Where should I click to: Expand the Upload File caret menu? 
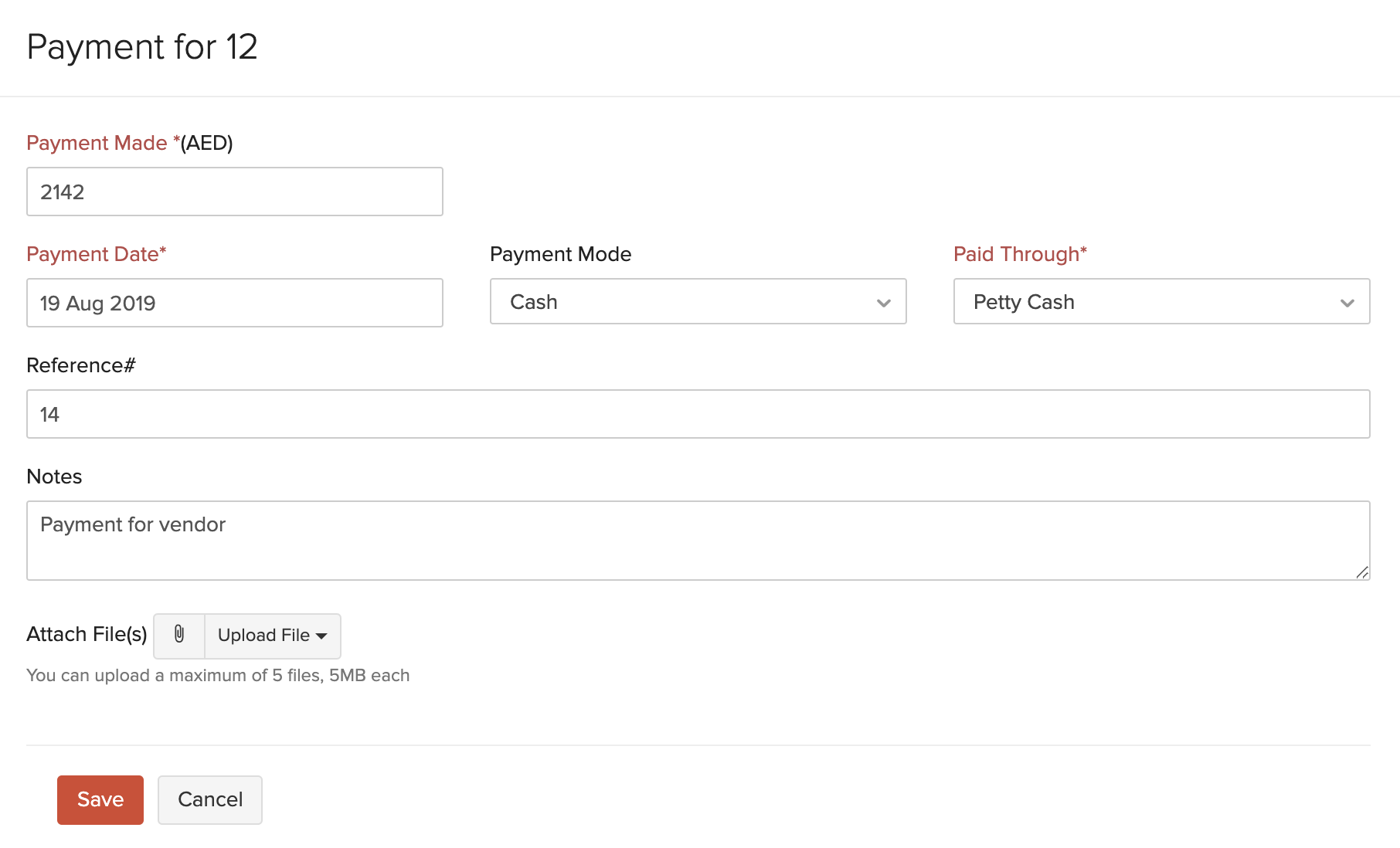(x=322, y=636)
